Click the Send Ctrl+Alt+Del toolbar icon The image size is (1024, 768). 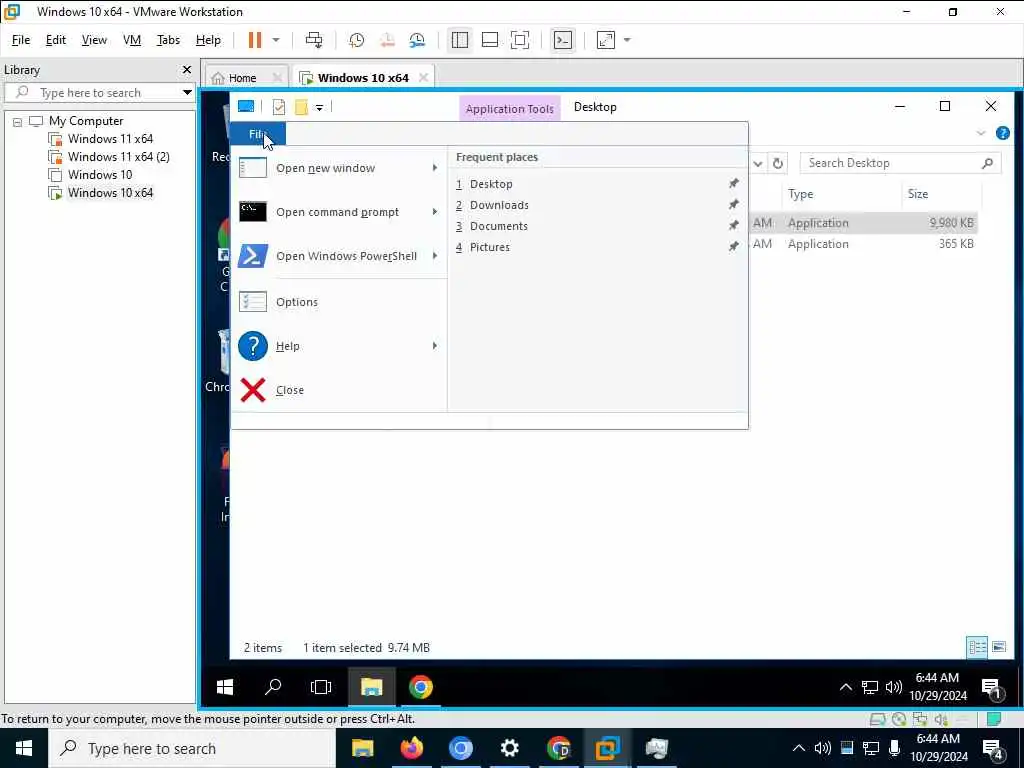tap(314, 40)
